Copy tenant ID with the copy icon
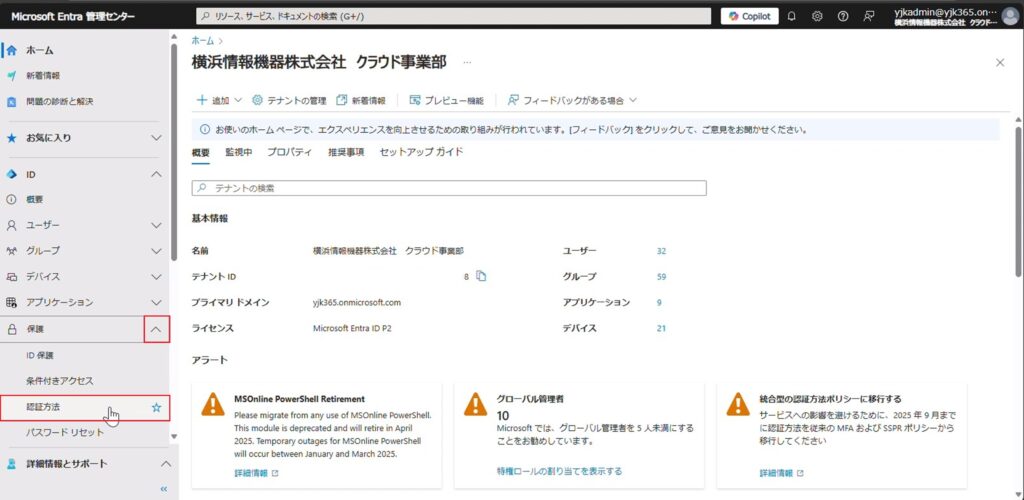 point(481,276)
